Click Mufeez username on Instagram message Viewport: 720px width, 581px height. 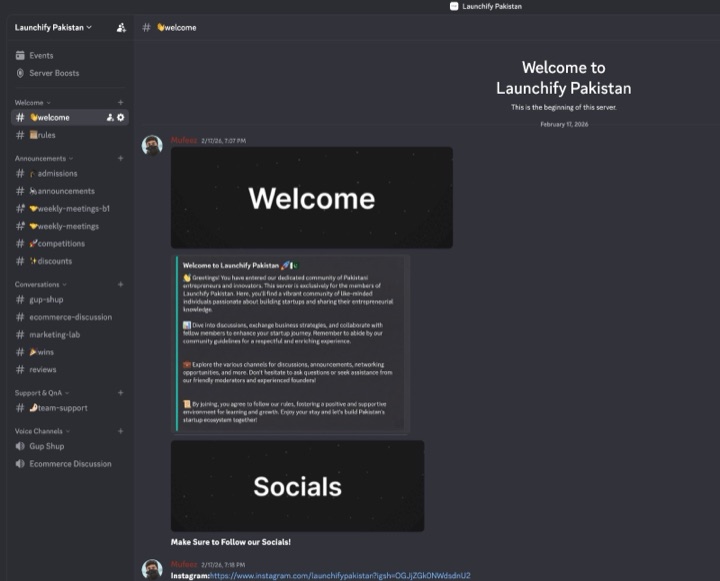point(184,564)
